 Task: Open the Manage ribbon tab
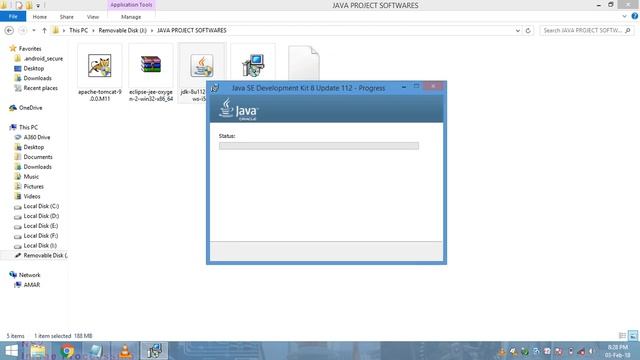(x=131, y=17)
